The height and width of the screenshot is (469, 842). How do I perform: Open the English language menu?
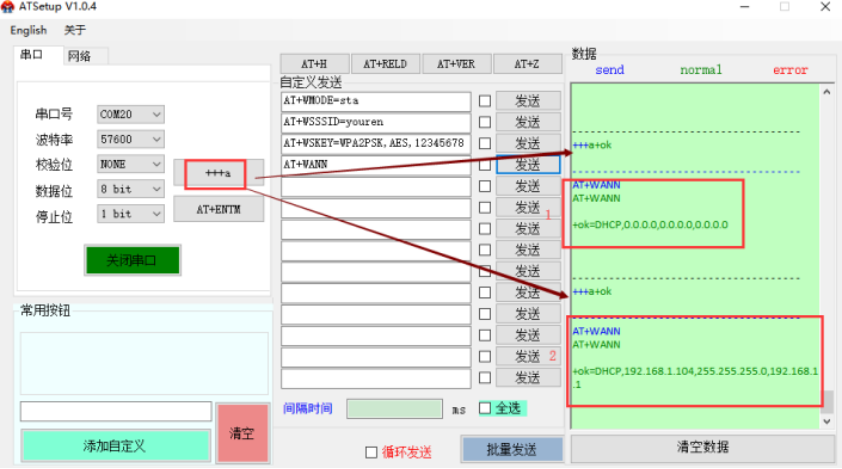(28, 30)
